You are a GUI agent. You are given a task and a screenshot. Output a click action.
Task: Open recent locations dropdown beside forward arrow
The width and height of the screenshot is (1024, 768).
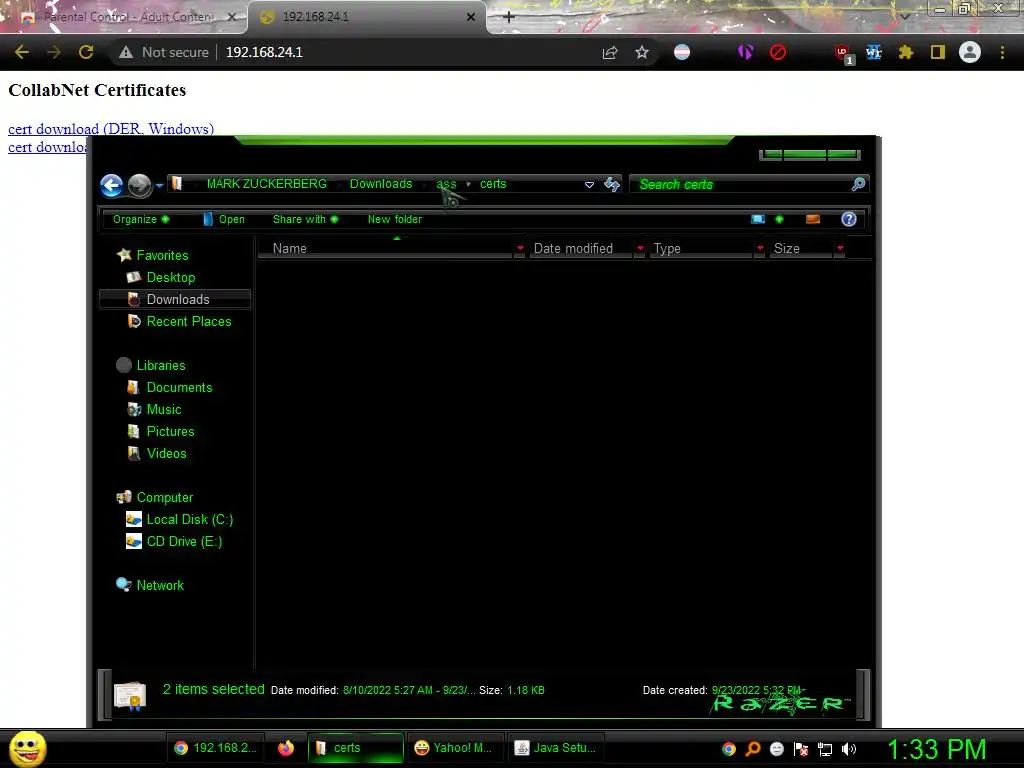coord(159,186)
